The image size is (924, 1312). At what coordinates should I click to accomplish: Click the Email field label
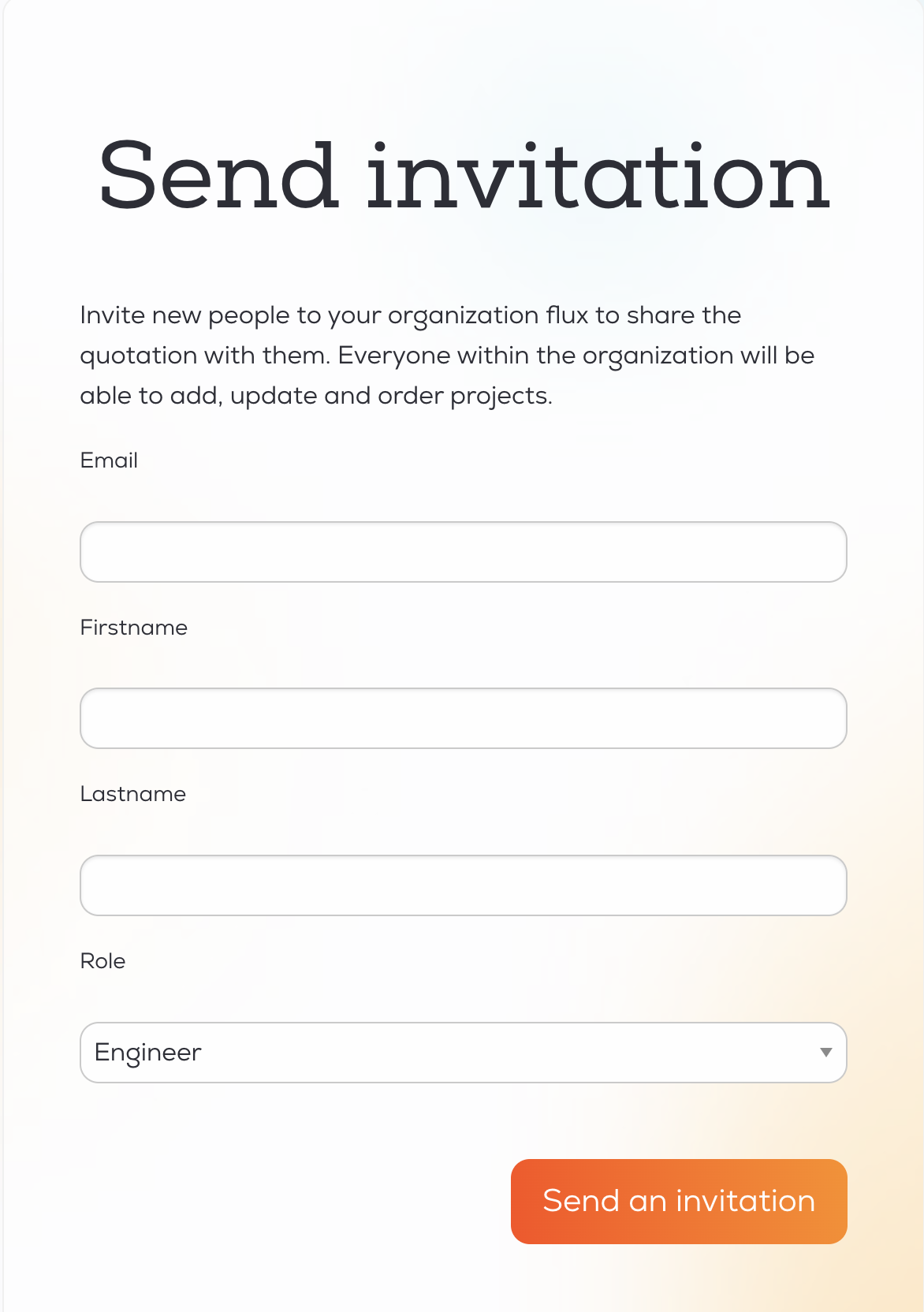(109, 460)
